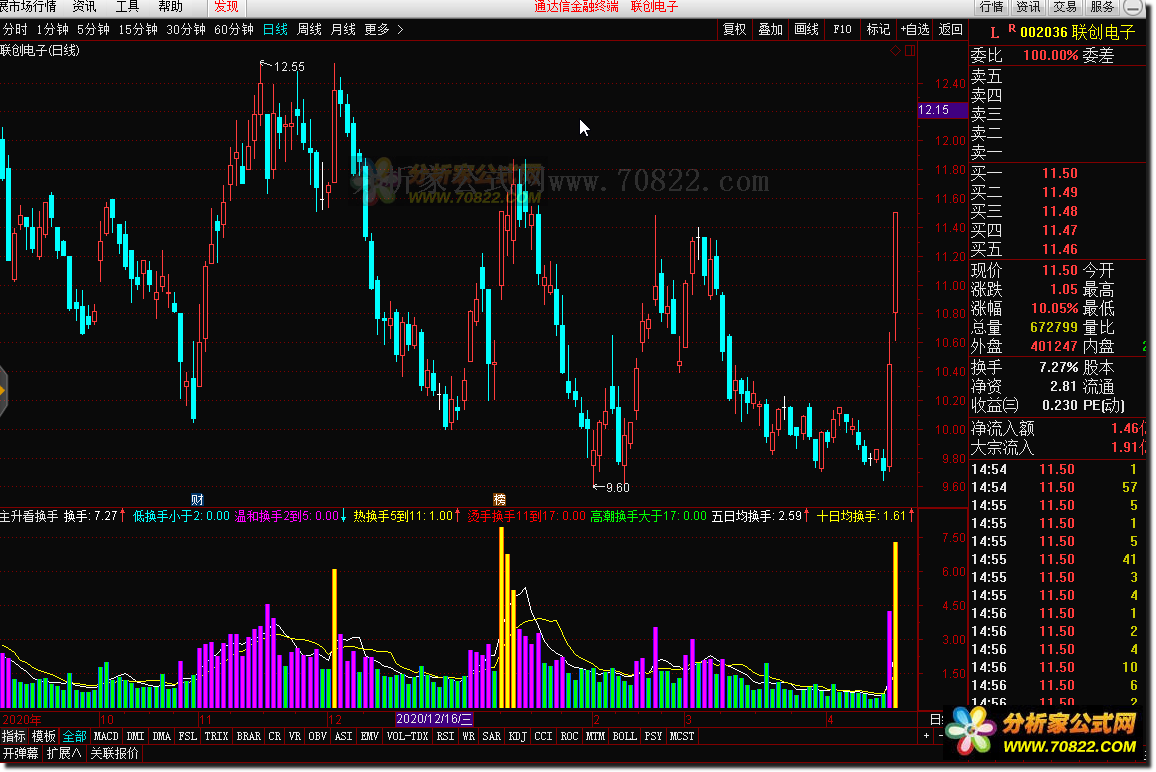Apply the FSL indicator
This screenshot has height=772, width=1156.
[188, 736]
